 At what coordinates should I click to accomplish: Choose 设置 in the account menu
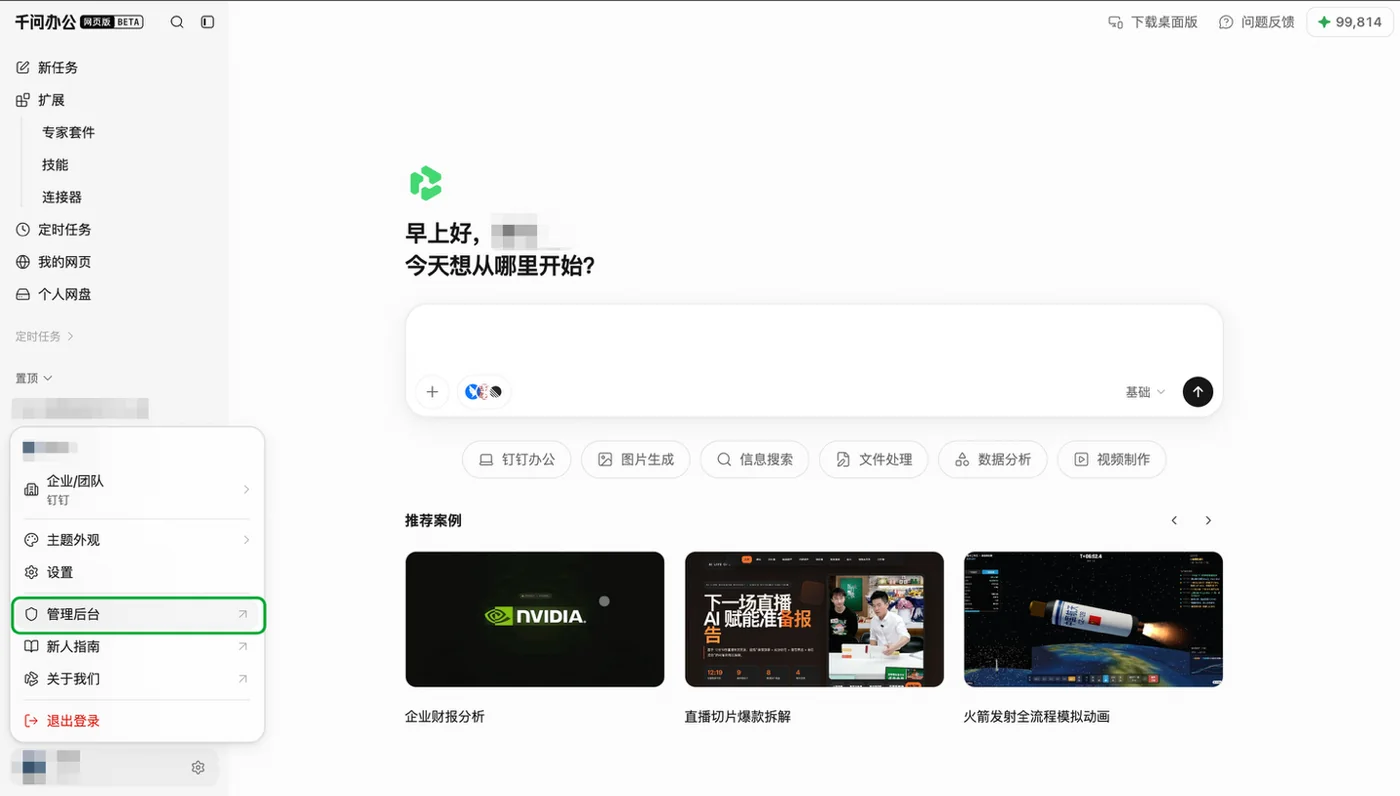coord(137,572)
